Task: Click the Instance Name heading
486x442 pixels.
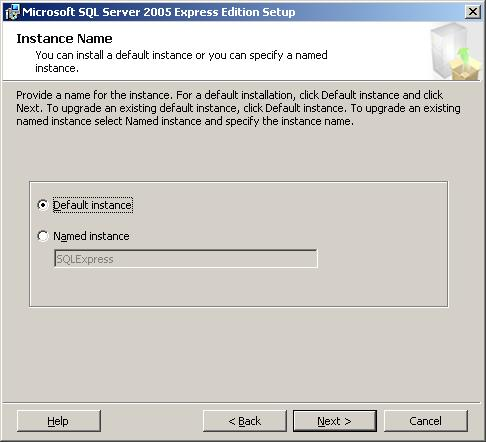Action: 64,39
